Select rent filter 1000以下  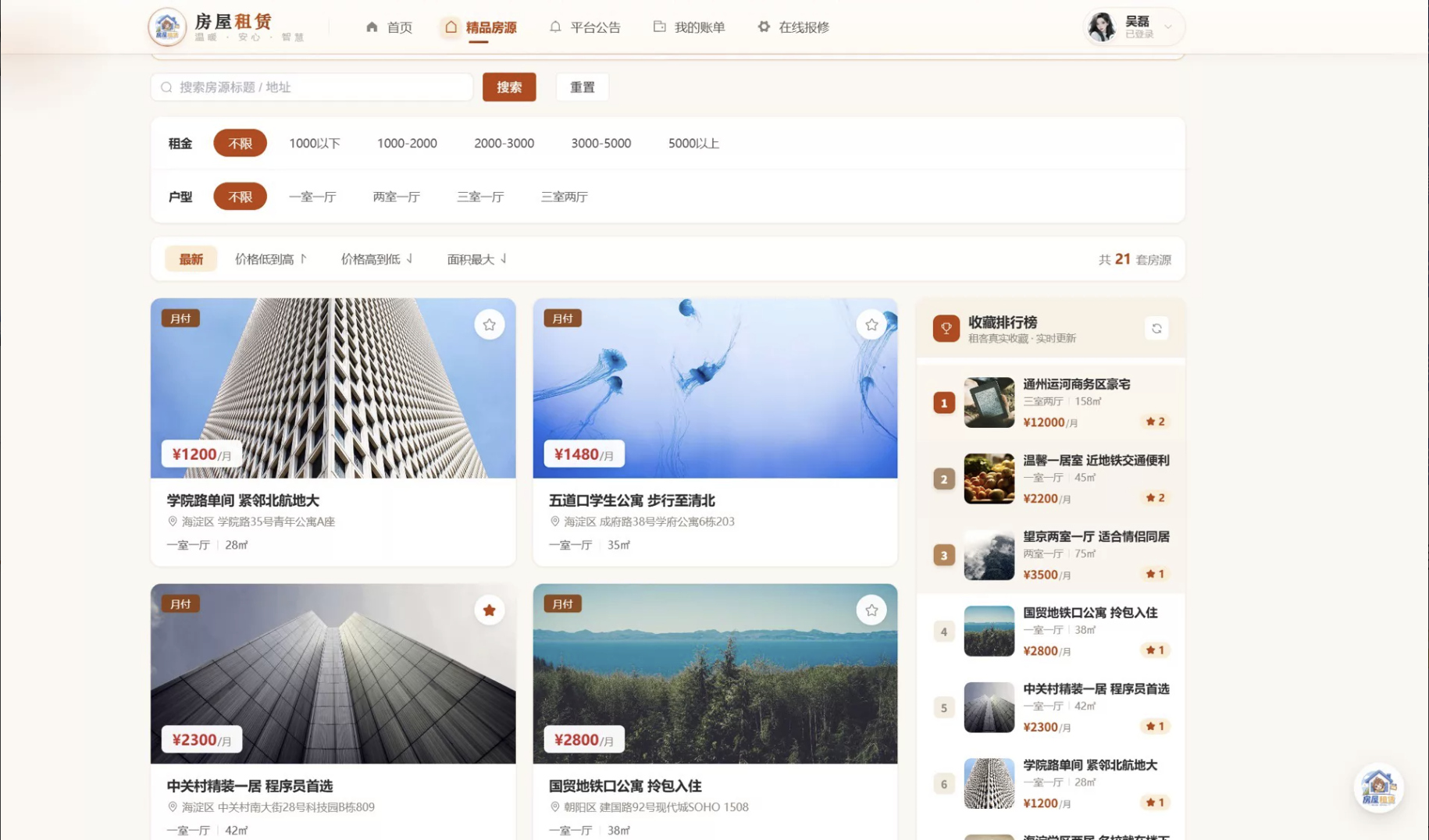click(x=315, y=144)
